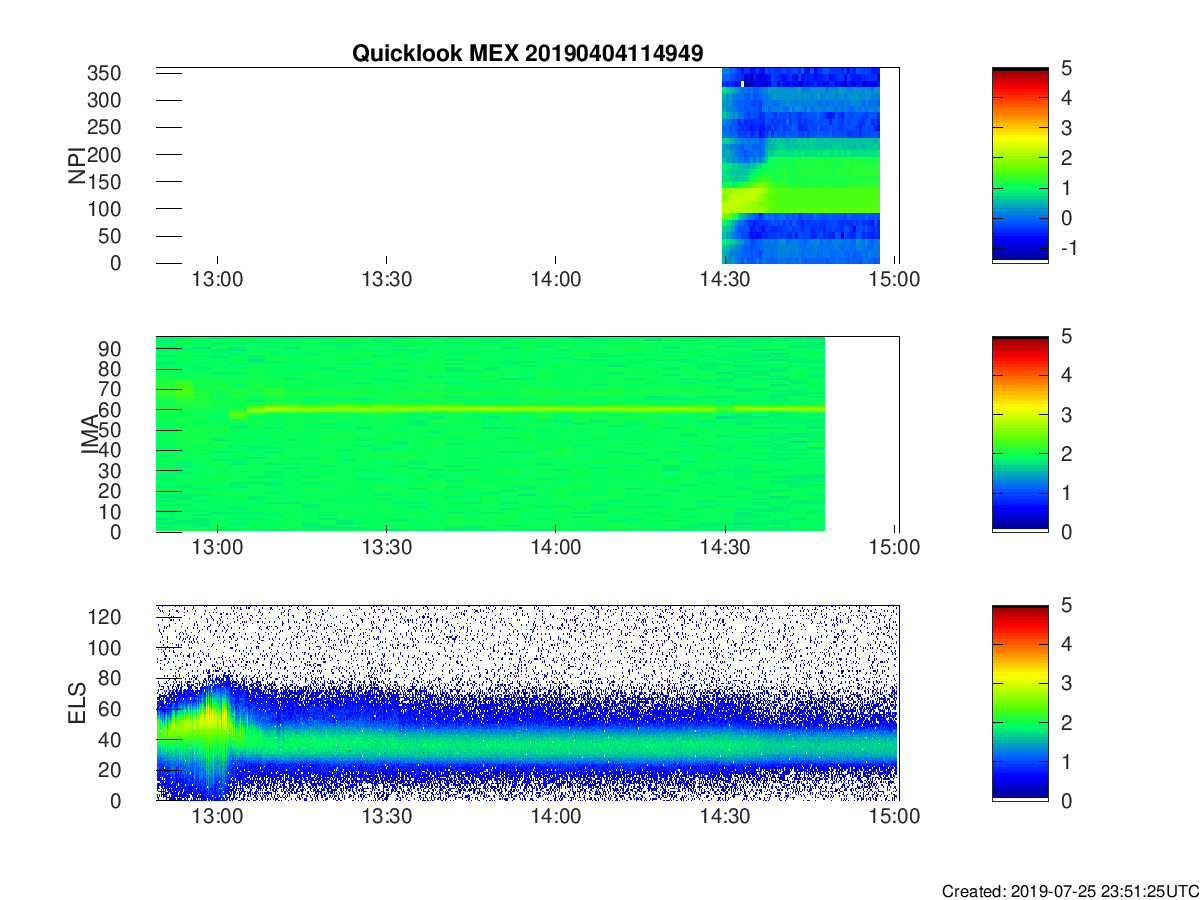Click the 14:30 time label under NPI panel
This screenshot has height=900, width=1200.
tap(725, 280)
